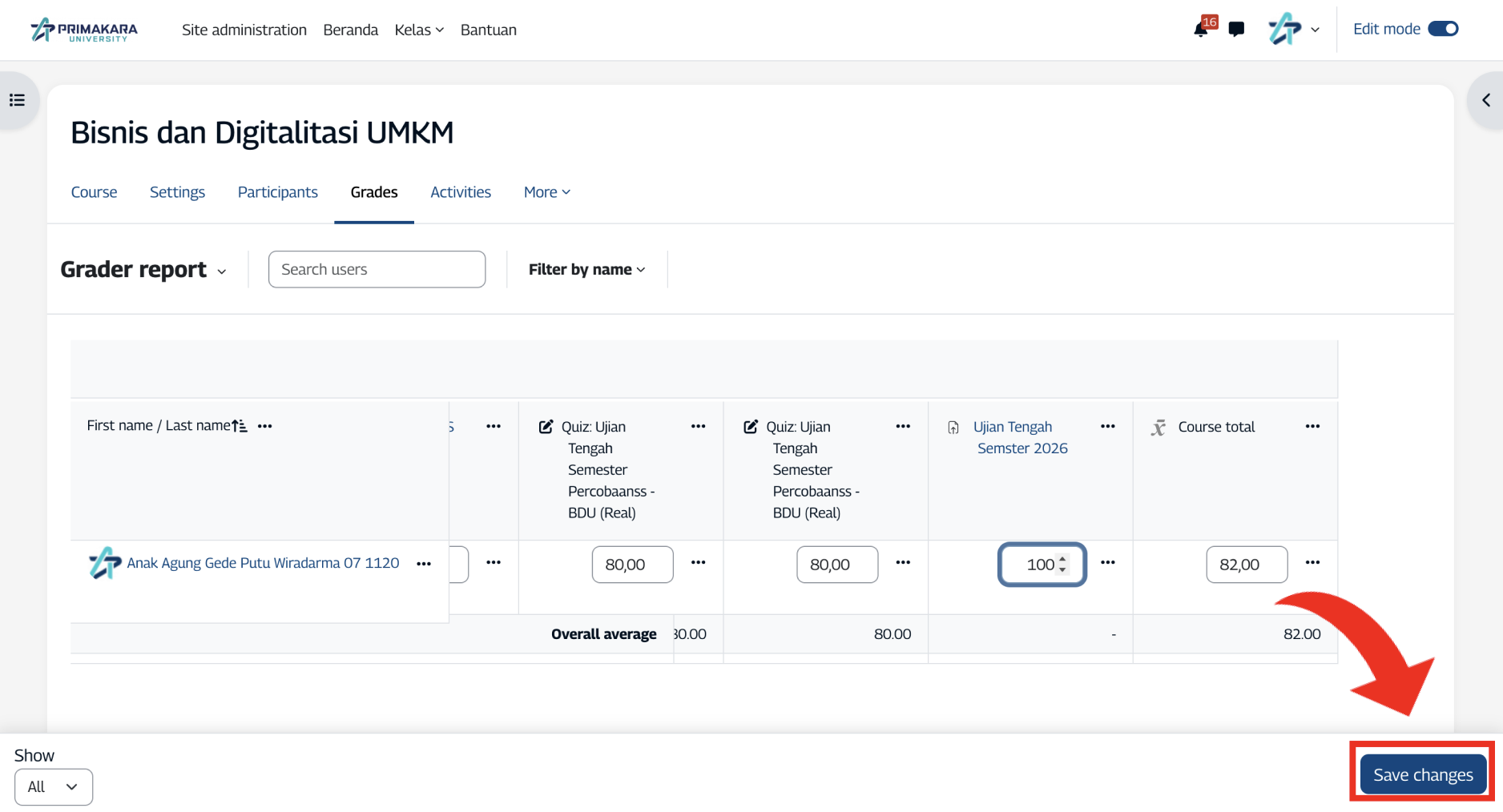Click the Course total 82,00 input

pos(1247,565)
